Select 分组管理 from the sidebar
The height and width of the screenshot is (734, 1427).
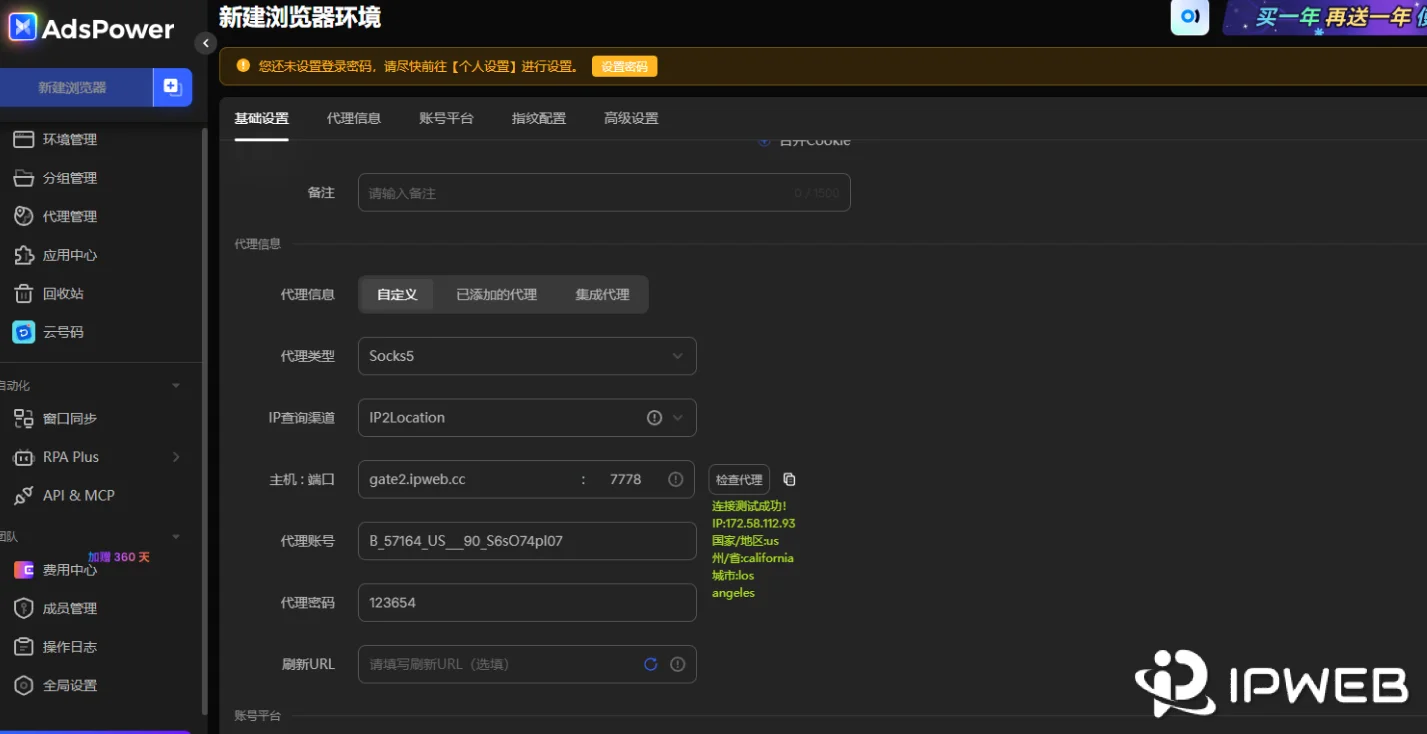pos(68,177)
